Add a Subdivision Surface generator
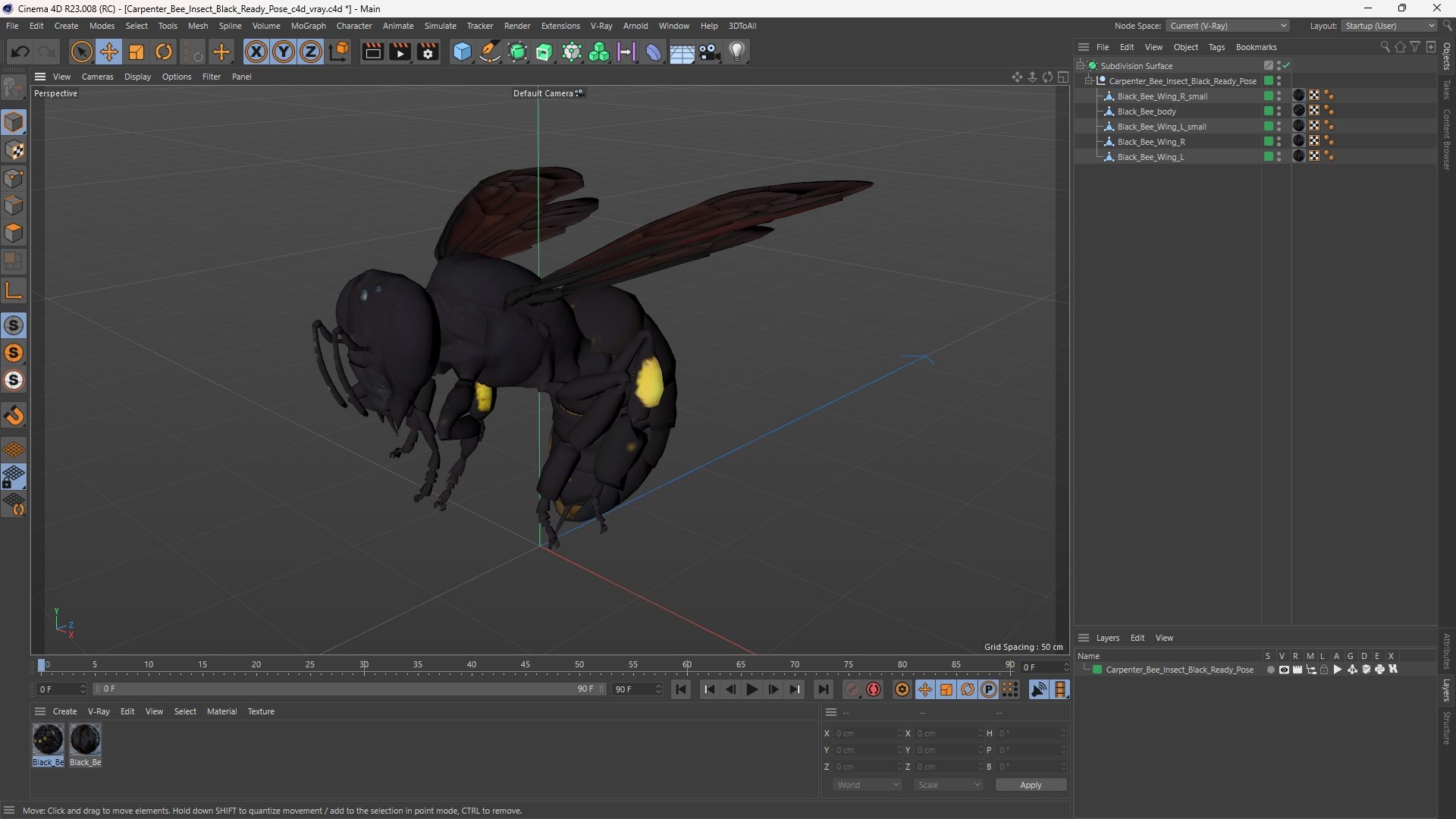This screenshot has width=1456, height=819. click(x=517, y=52)
